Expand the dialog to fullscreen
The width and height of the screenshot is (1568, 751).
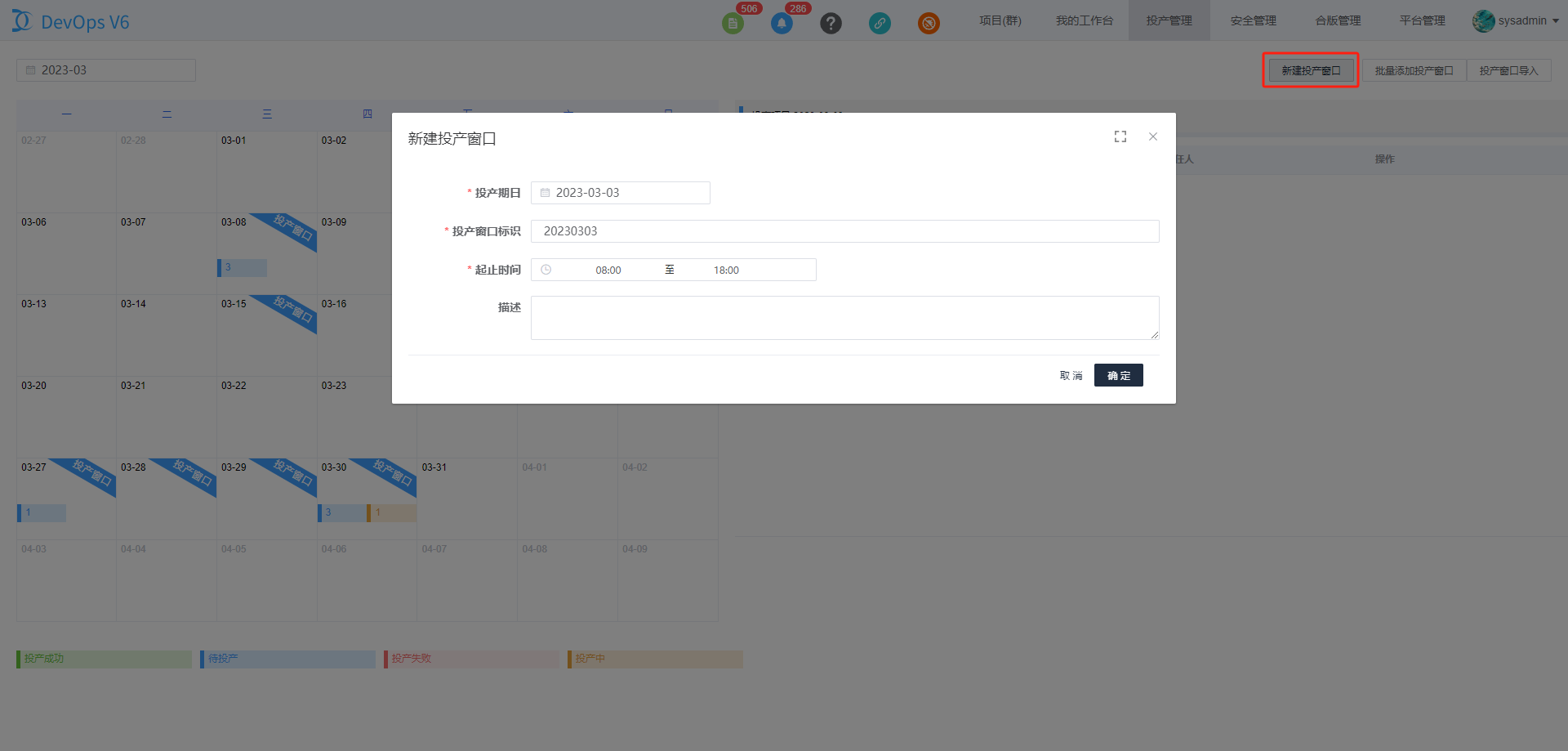pos(1120,137)
